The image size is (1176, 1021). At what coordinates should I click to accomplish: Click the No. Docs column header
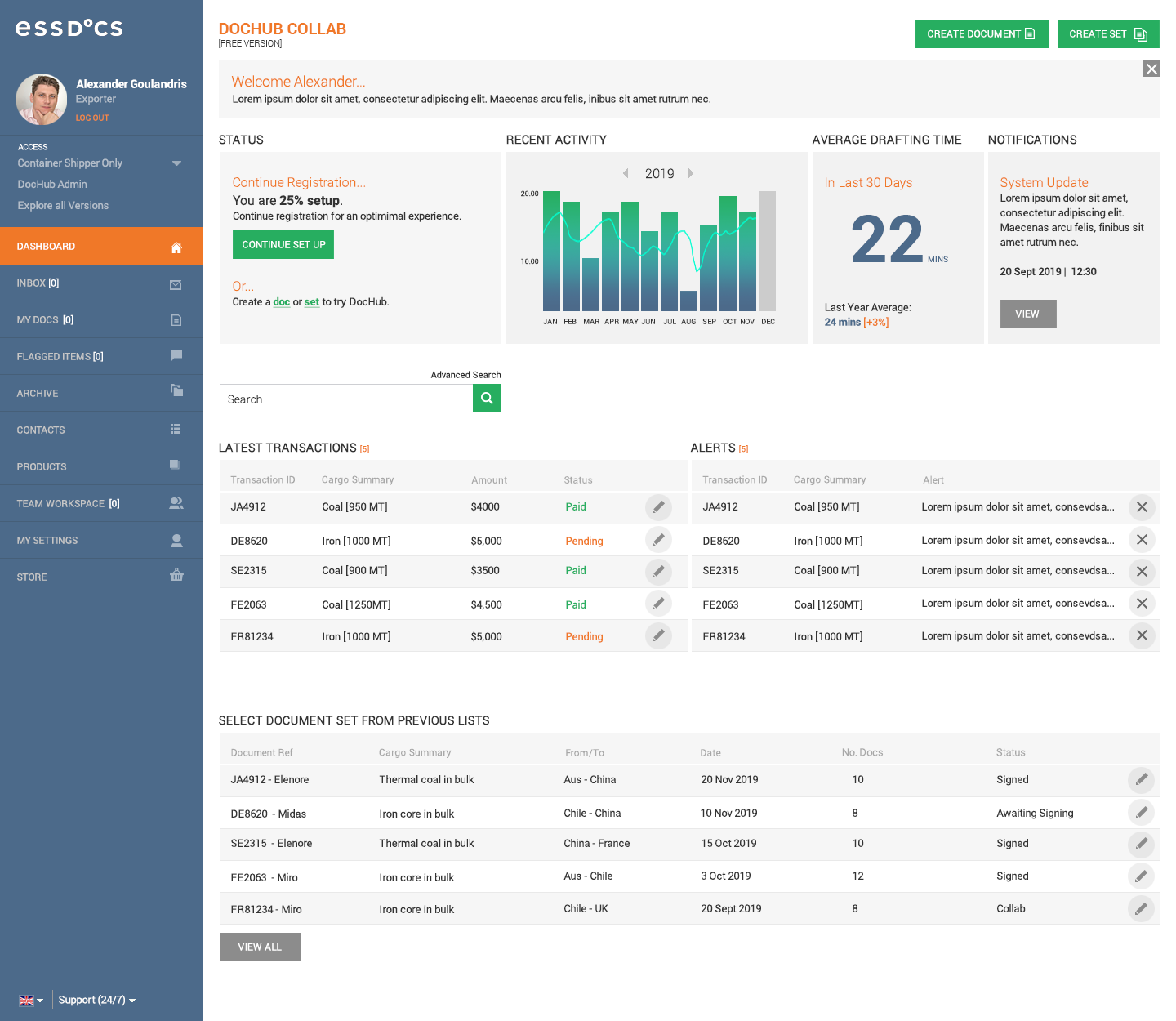[x=862, y=752]
